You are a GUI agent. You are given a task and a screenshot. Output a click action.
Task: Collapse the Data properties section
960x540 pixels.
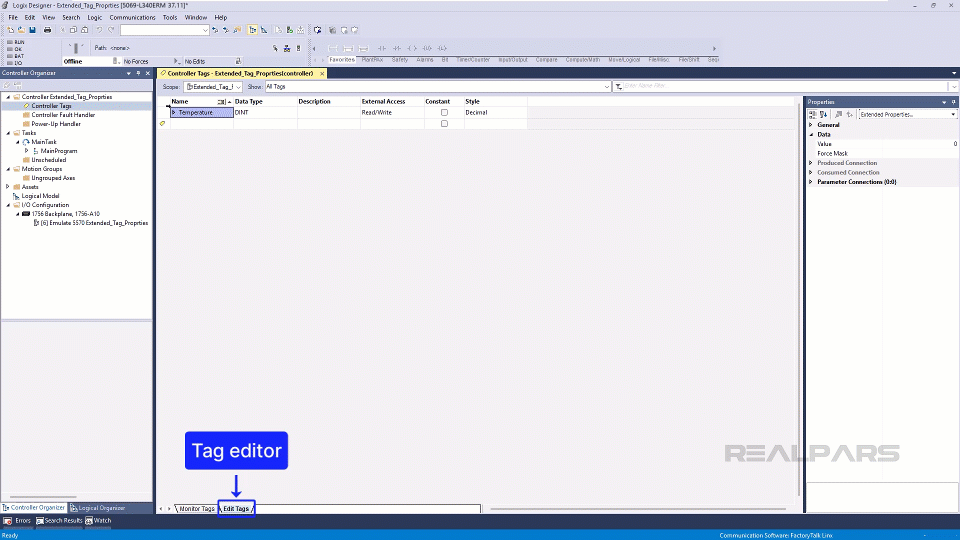[811, 135]
